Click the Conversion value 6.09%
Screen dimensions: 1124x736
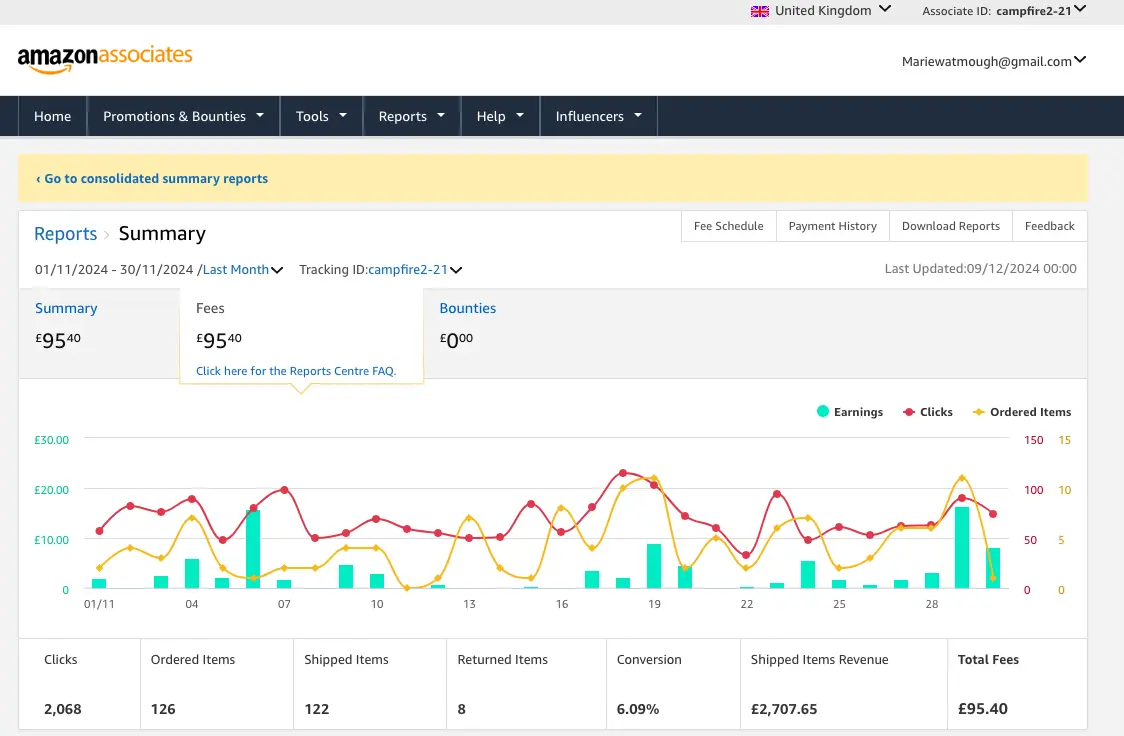pos(637,709)
